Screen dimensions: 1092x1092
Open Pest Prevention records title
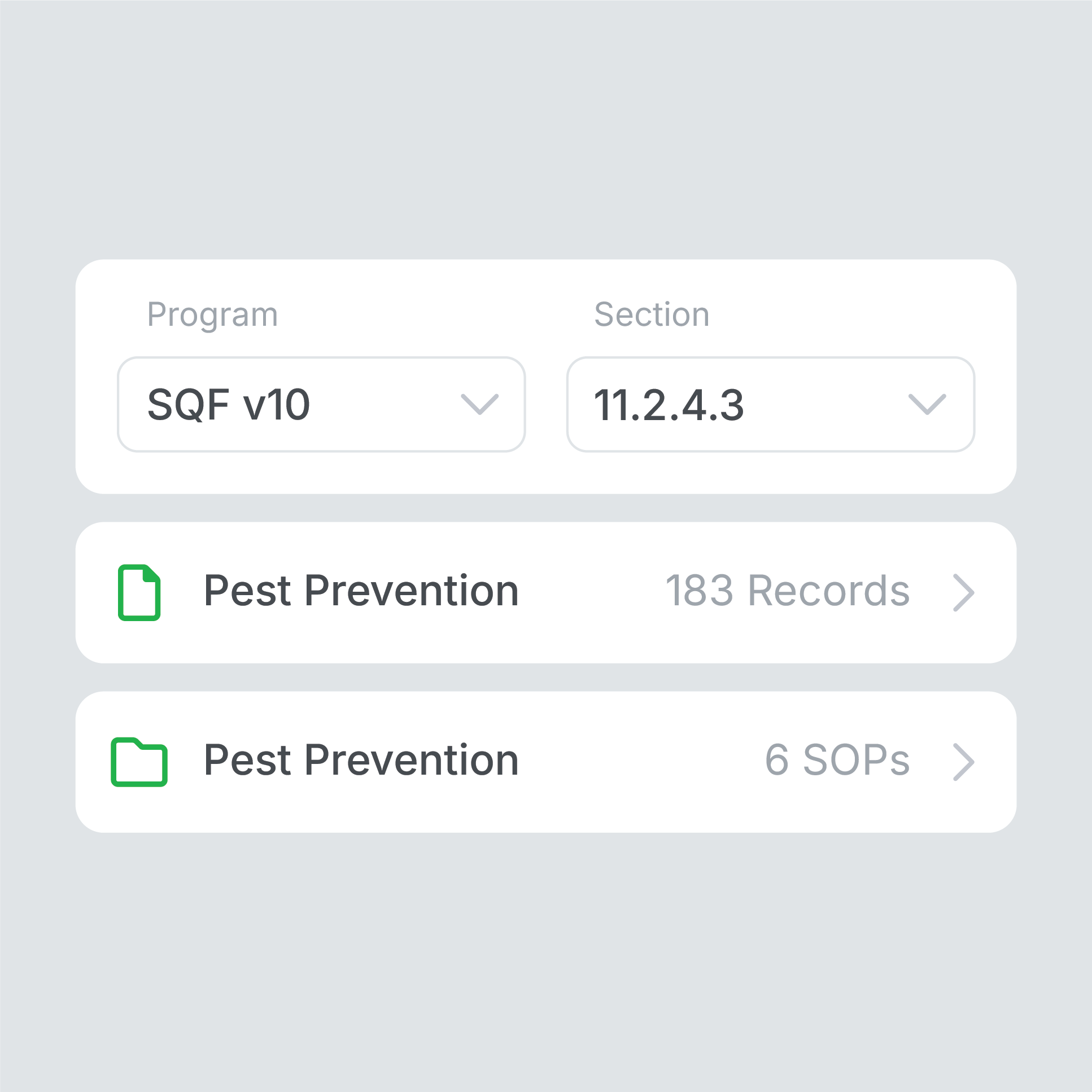(x=361, y=591)
